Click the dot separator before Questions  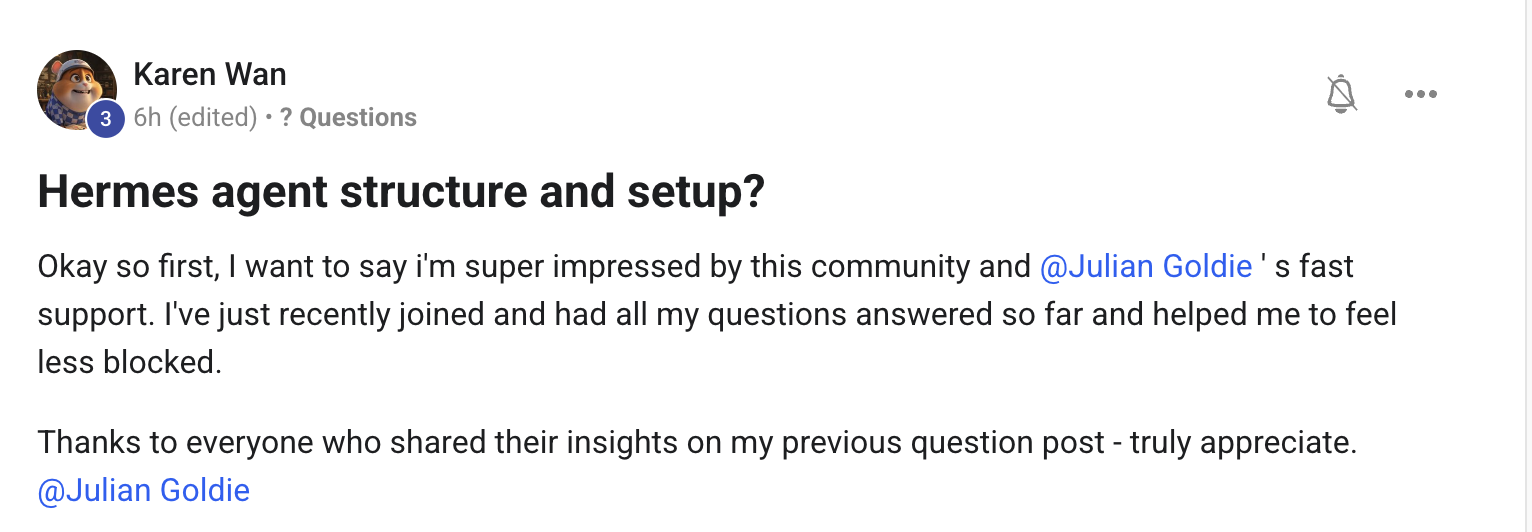[x=269, y=118]
